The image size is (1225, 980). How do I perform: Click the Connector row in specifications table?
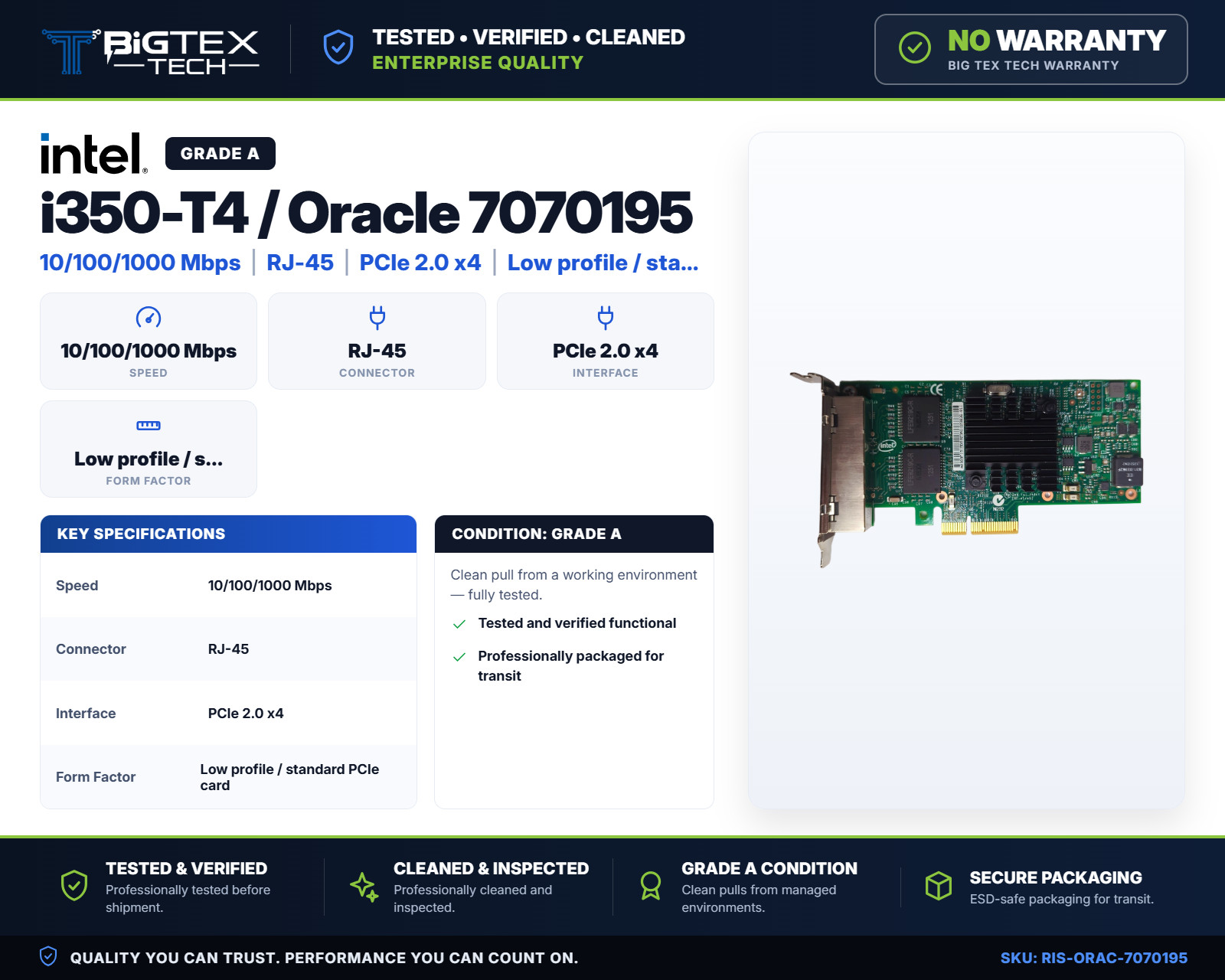[x=228, y=649]
